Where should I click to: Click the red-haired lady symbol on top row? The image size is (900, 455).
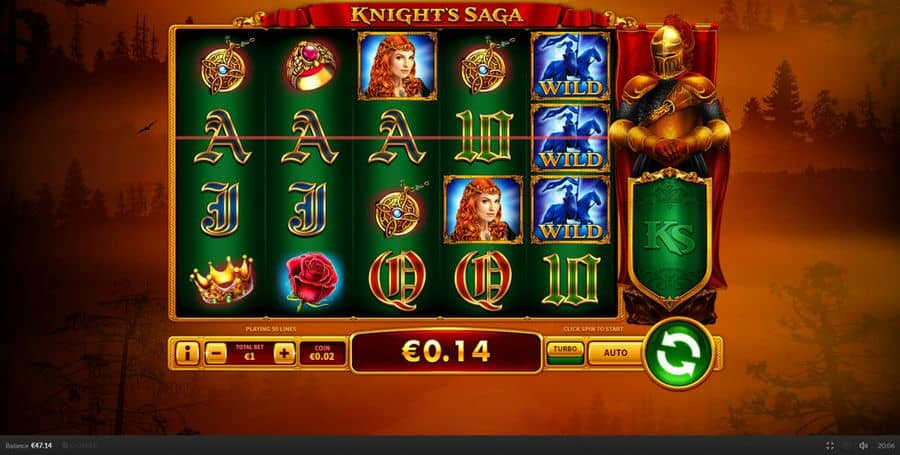pyautogui.click(x=397, y=65)
